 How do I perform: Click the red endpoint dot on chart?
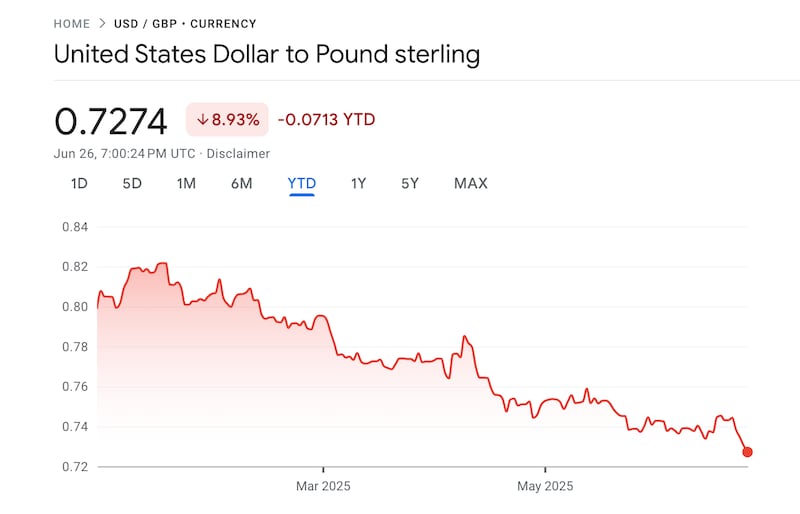point(748,452)
